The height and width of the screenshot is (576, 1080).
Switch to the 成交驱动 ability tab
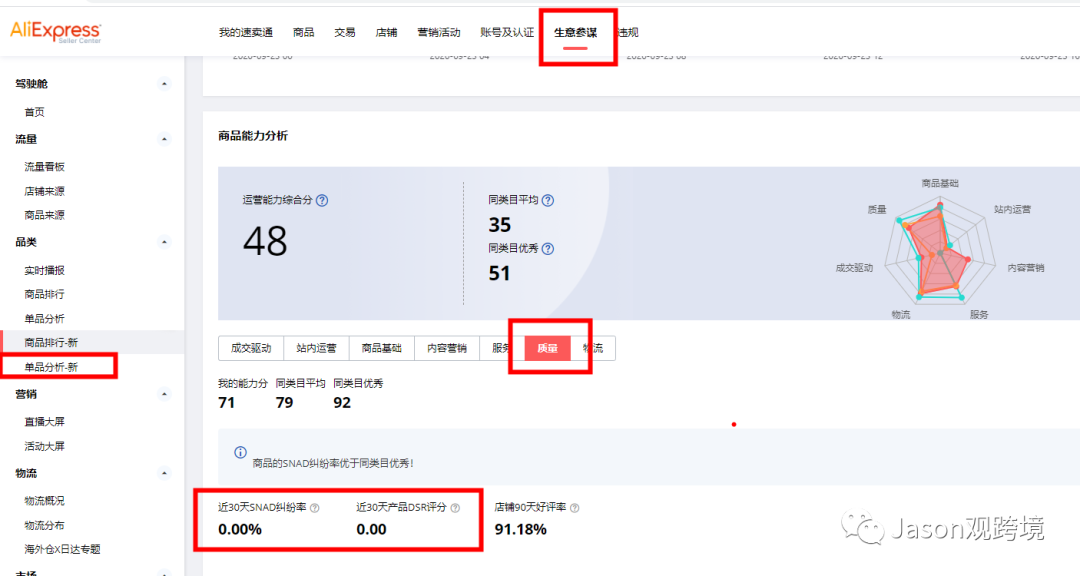click(251, 348)
